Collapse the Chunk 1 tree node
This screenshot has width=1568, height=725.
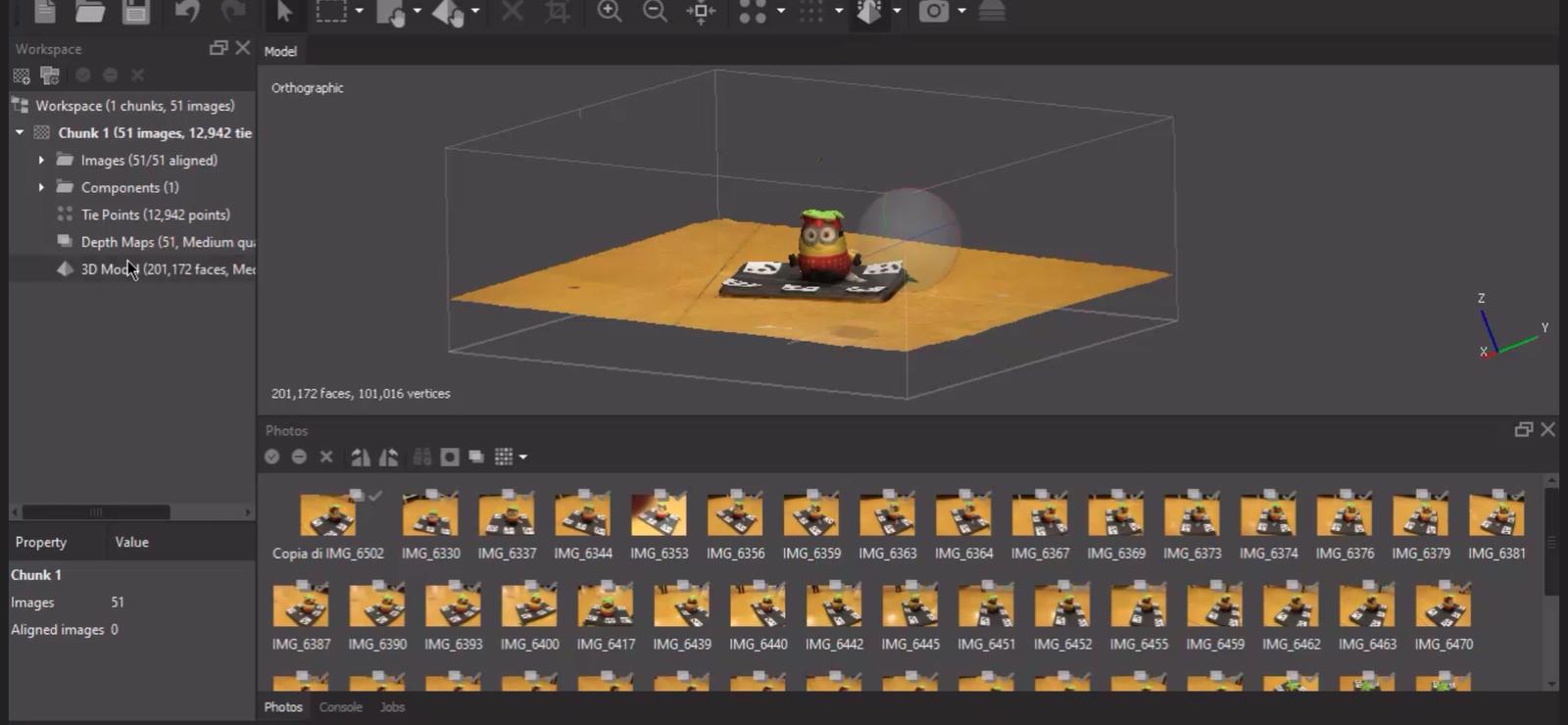[20, 132]
